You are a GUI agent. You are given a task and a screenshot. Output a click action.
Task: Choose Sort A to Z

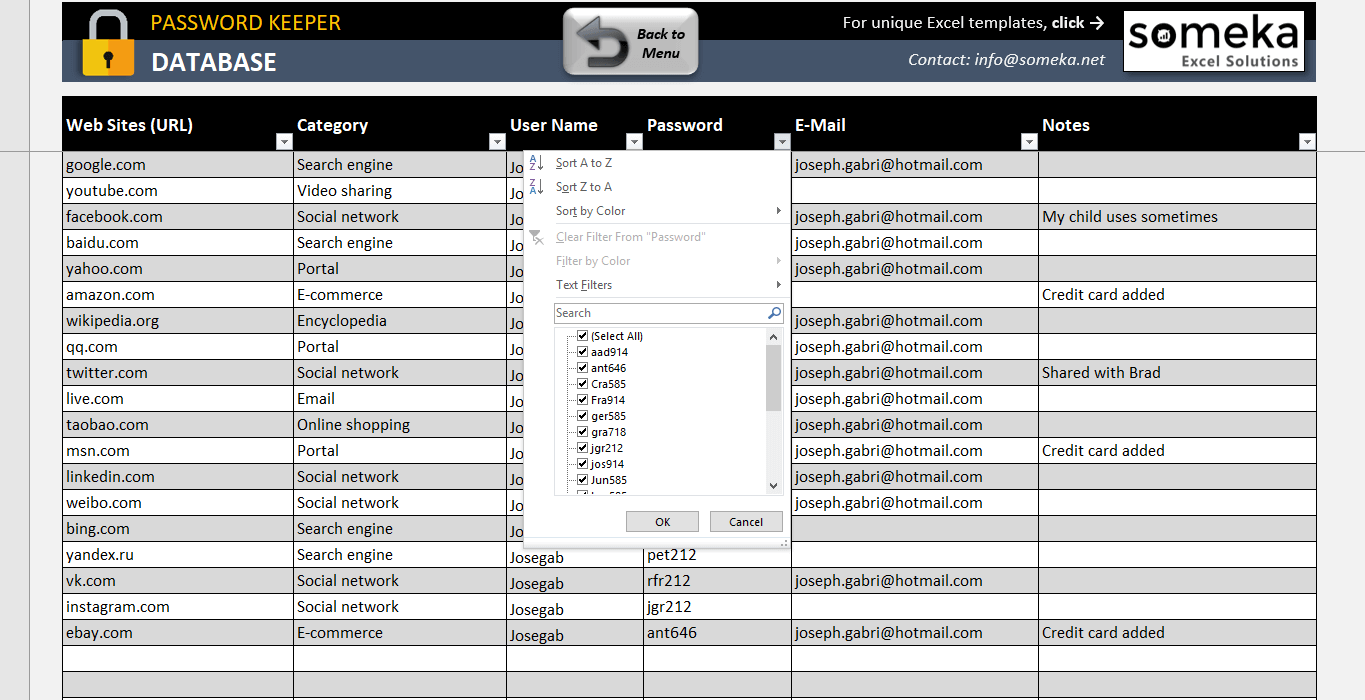(x=584, y=163)
